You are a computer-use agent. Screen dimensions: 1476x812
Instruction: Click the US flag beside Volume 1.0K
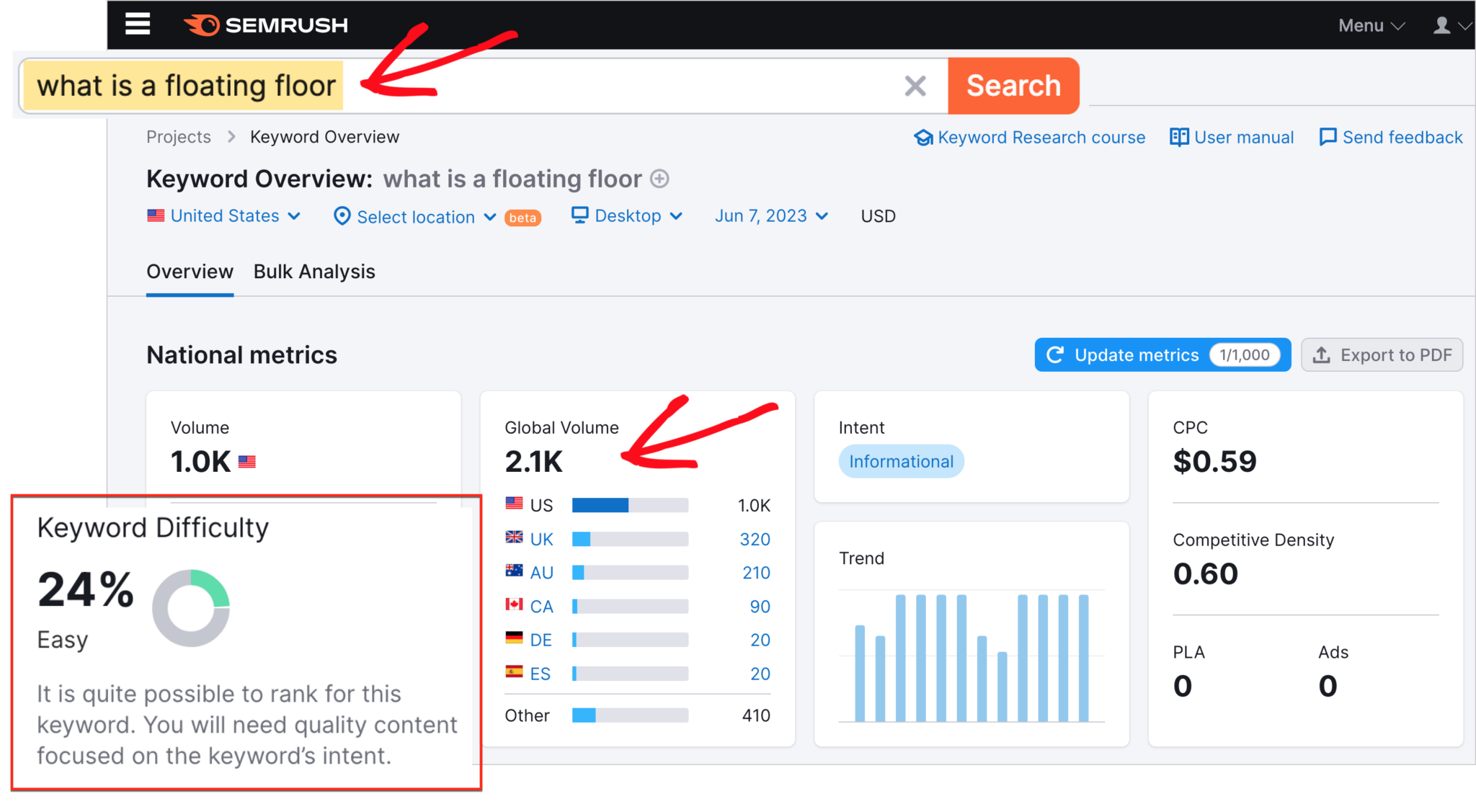[x=247, y=462]
